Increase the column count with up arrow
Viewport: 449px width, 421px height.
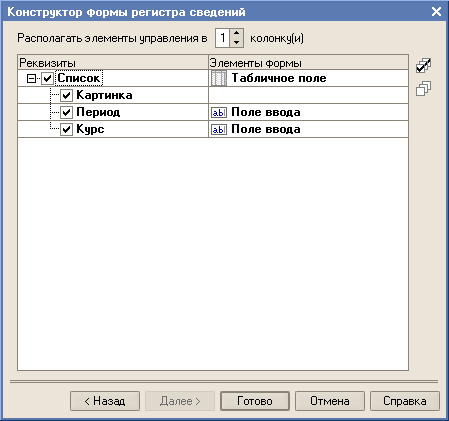coord(236,34)
